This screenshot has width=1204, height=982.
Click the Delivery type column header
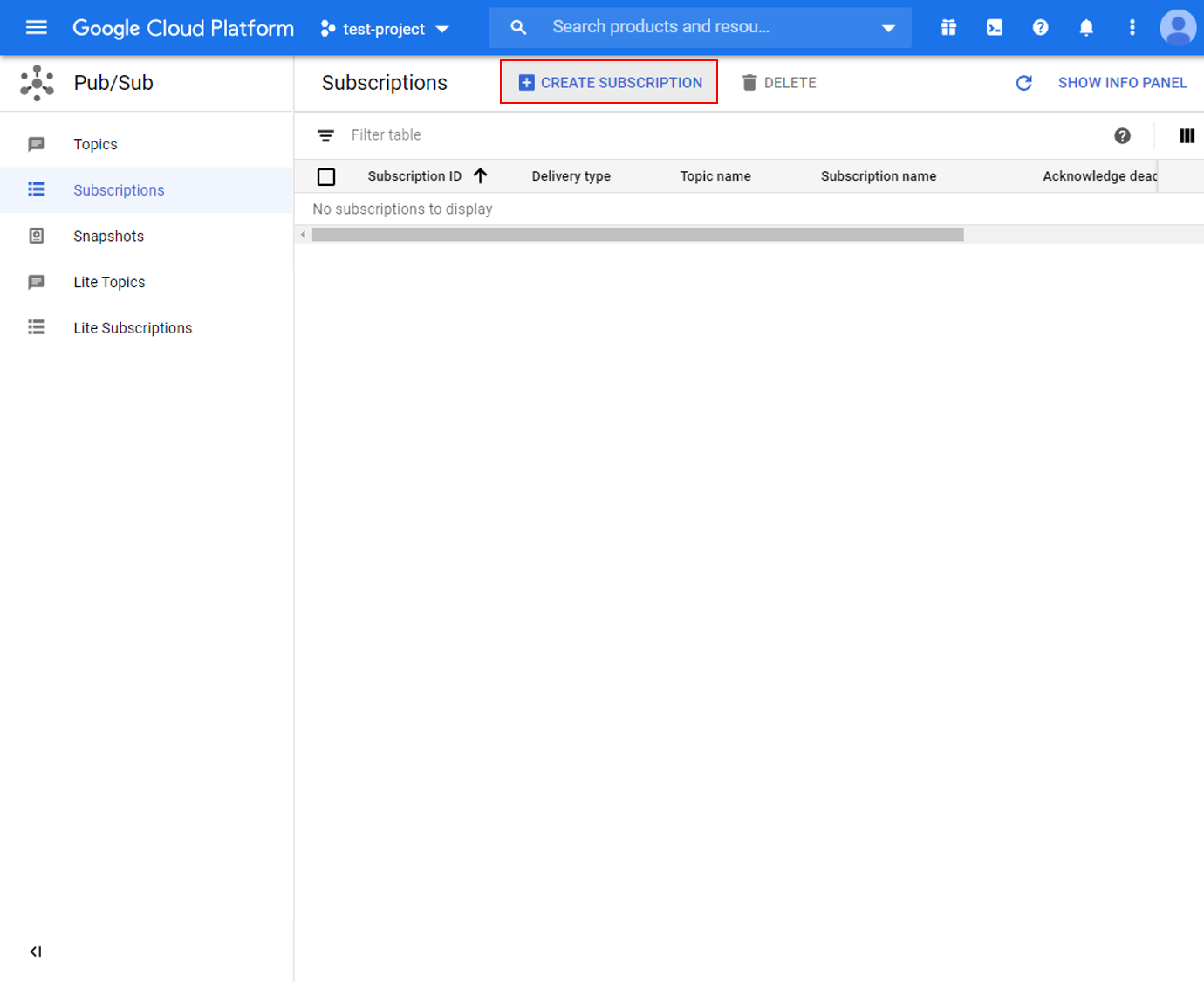click(x=571, y=176)
